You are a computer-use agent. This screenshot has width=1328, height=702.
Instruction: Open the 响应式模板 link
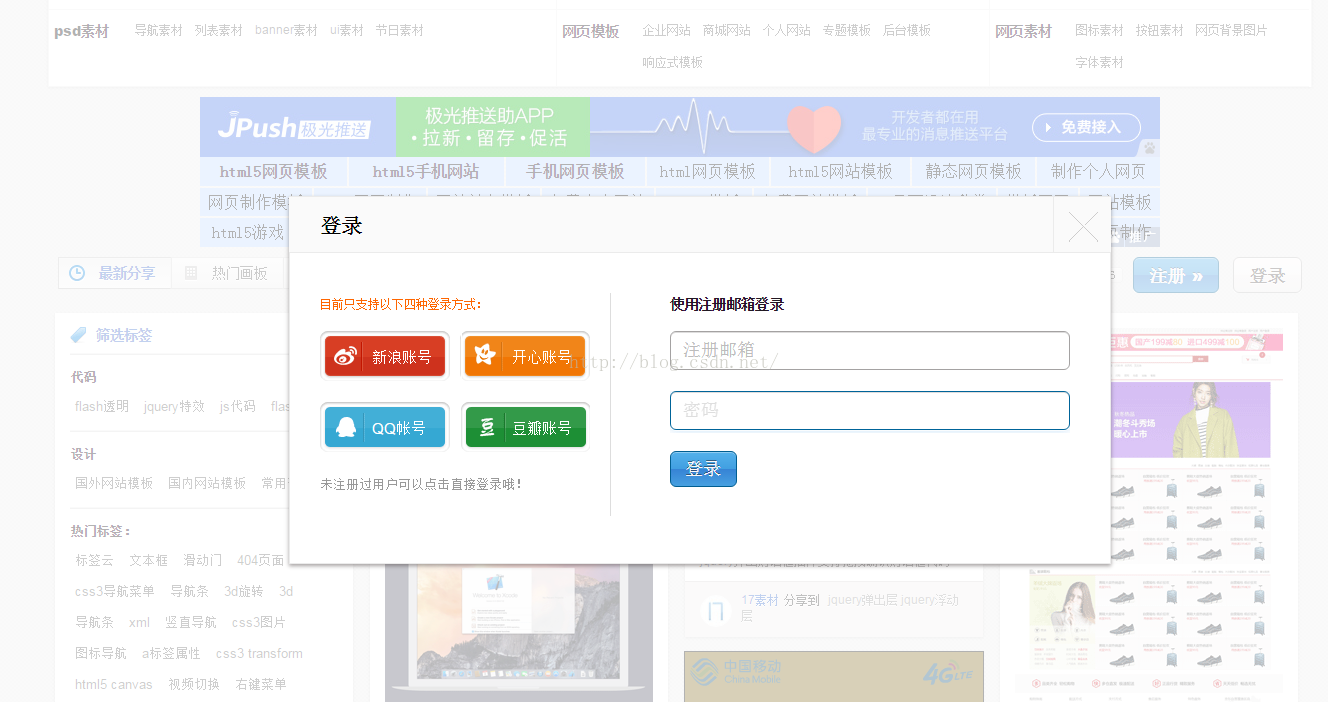[x=672, y=62]
